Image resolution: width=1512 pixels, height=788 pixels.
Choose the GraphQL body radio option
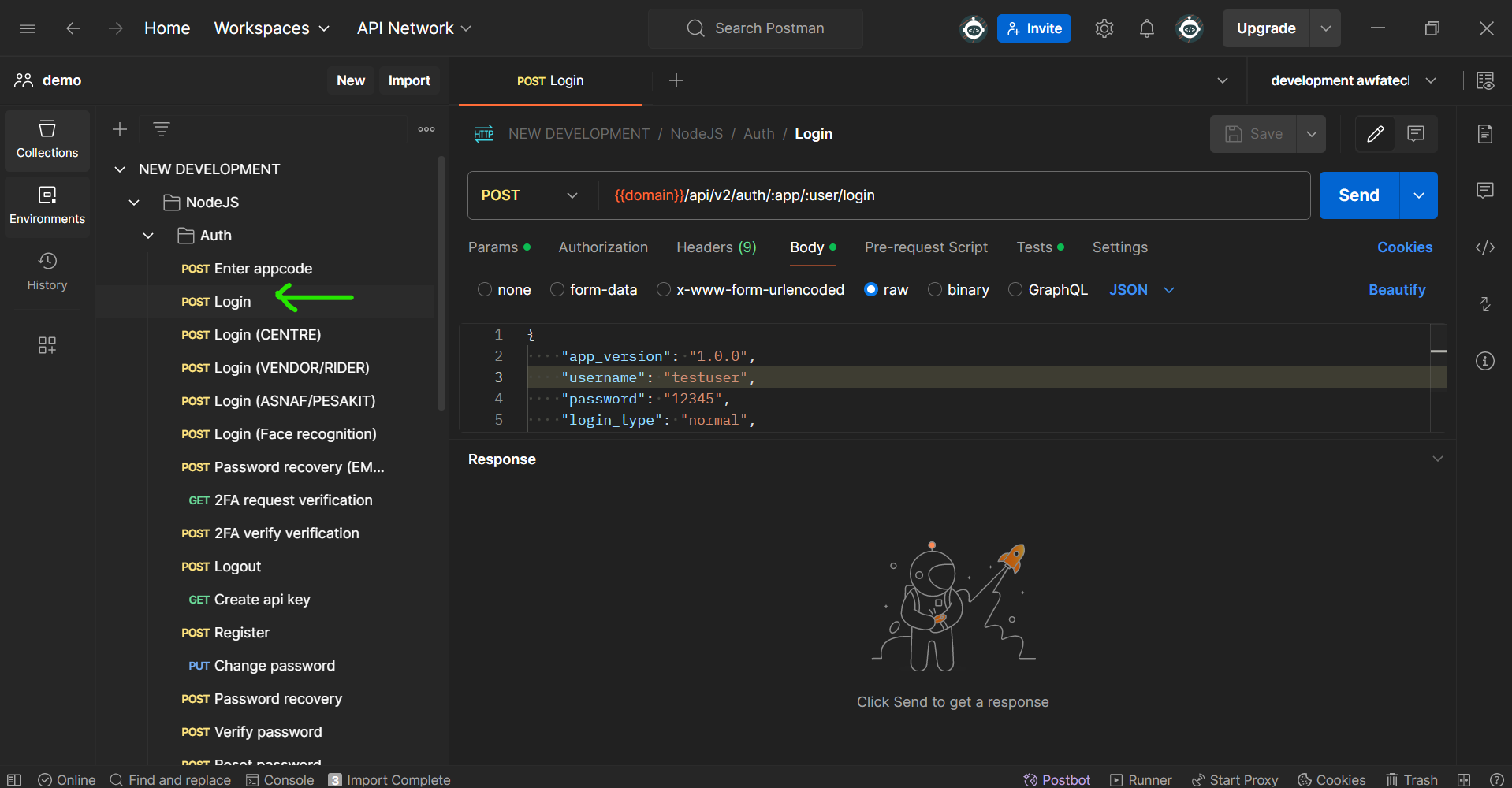coord(1015,290)
